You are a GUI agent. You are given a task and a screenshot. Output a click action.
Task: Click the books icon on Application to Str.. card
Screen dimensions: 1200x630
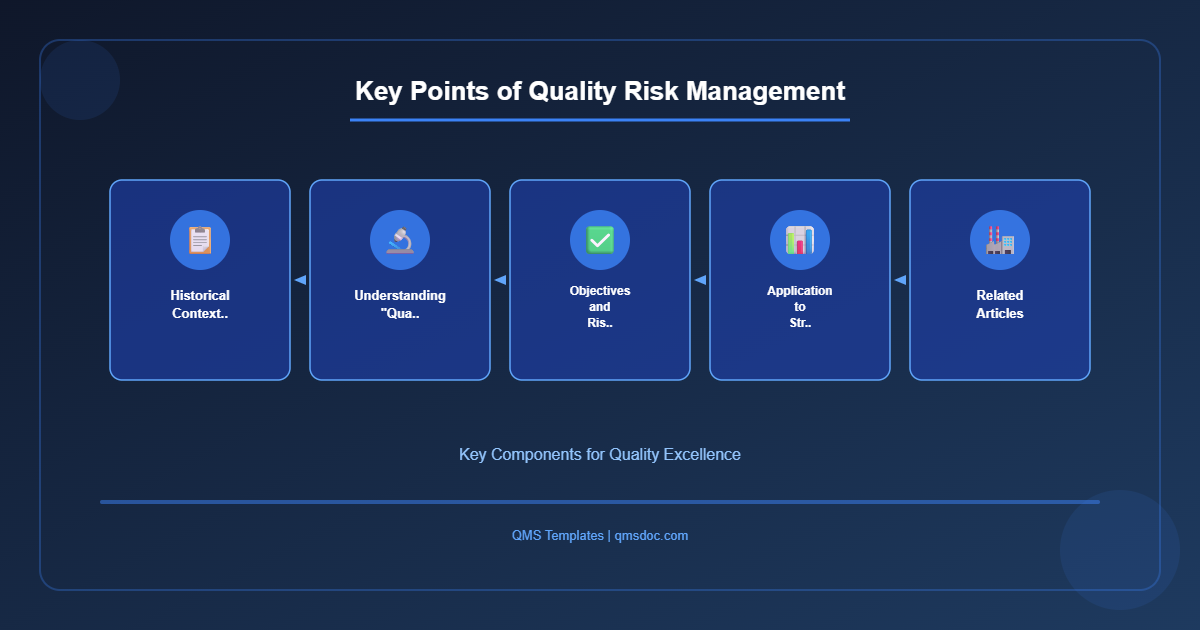pos(799,239)
